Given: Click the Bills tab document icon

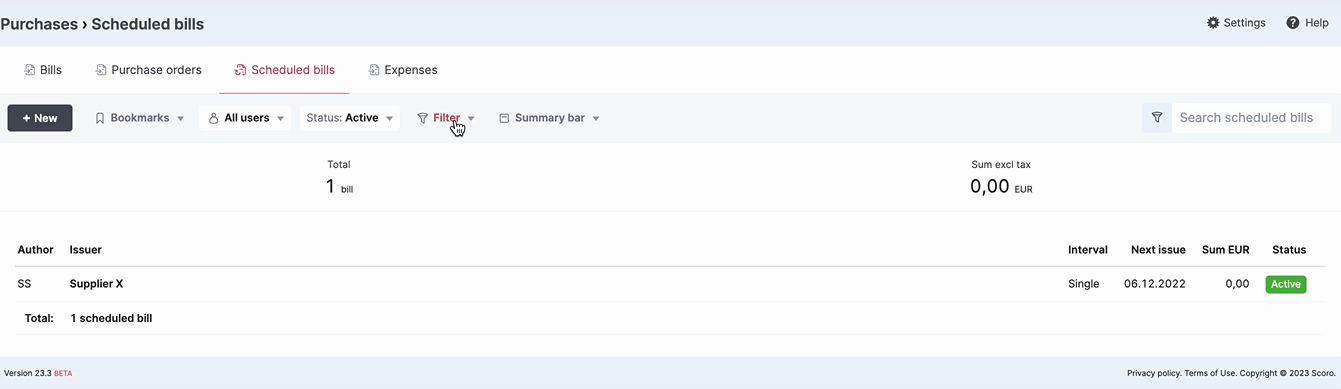Looking at the screenshot, I should pos(29,70).
